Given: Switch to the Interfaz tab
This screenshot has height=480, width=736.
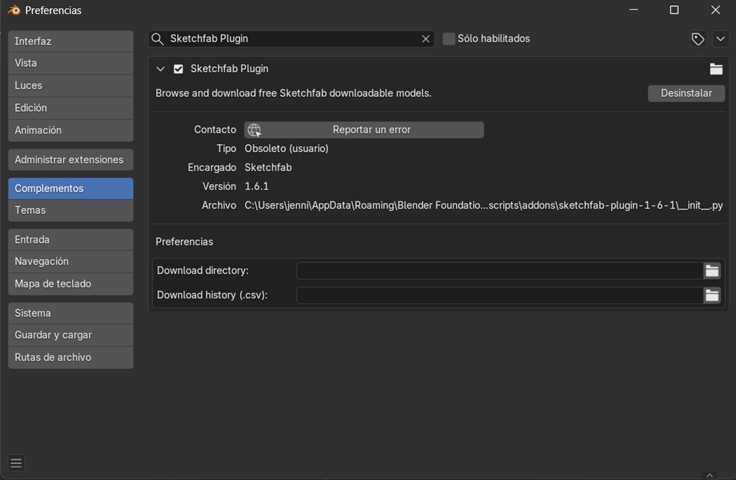Looking at the screenshot, I should (x=71, y=41).
